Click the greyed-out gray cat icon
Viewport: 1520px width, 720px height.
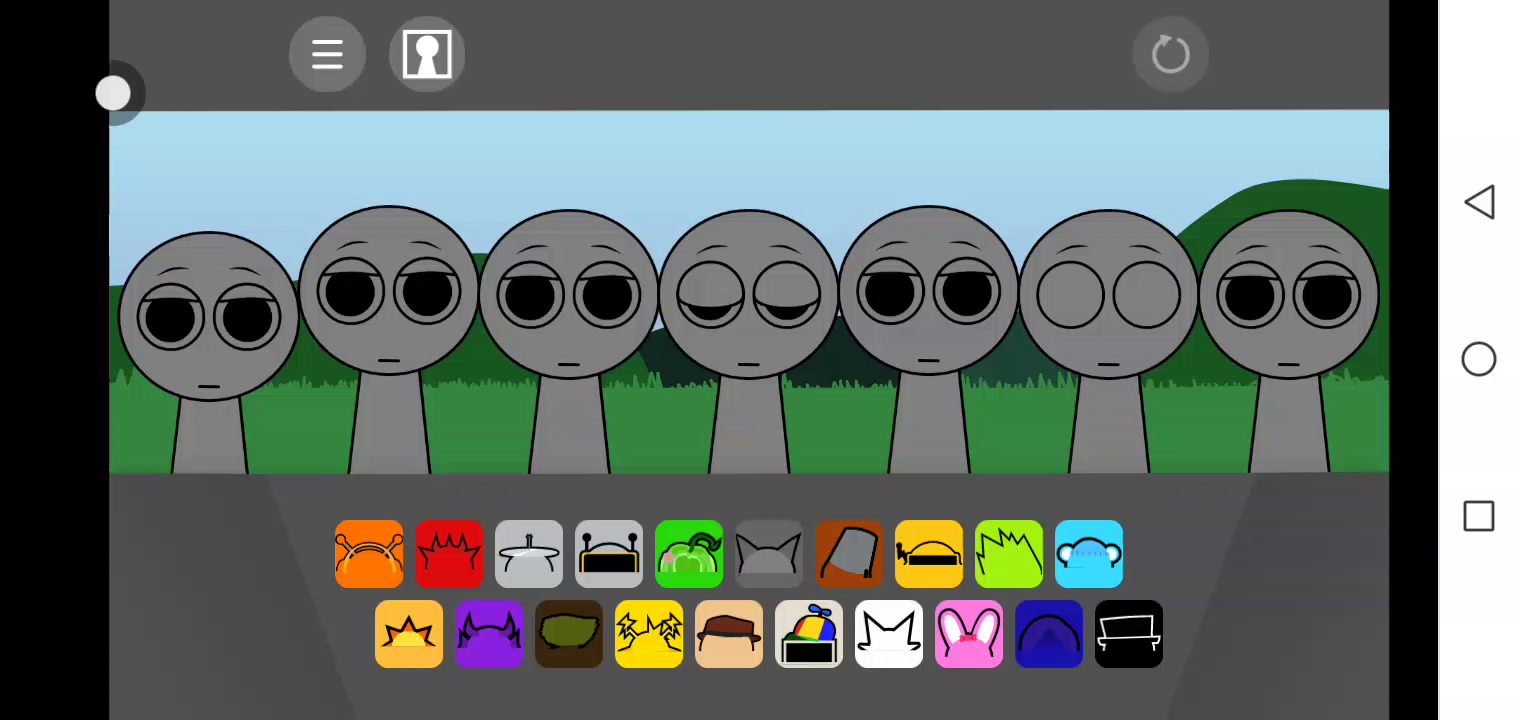tap(769, 554)
